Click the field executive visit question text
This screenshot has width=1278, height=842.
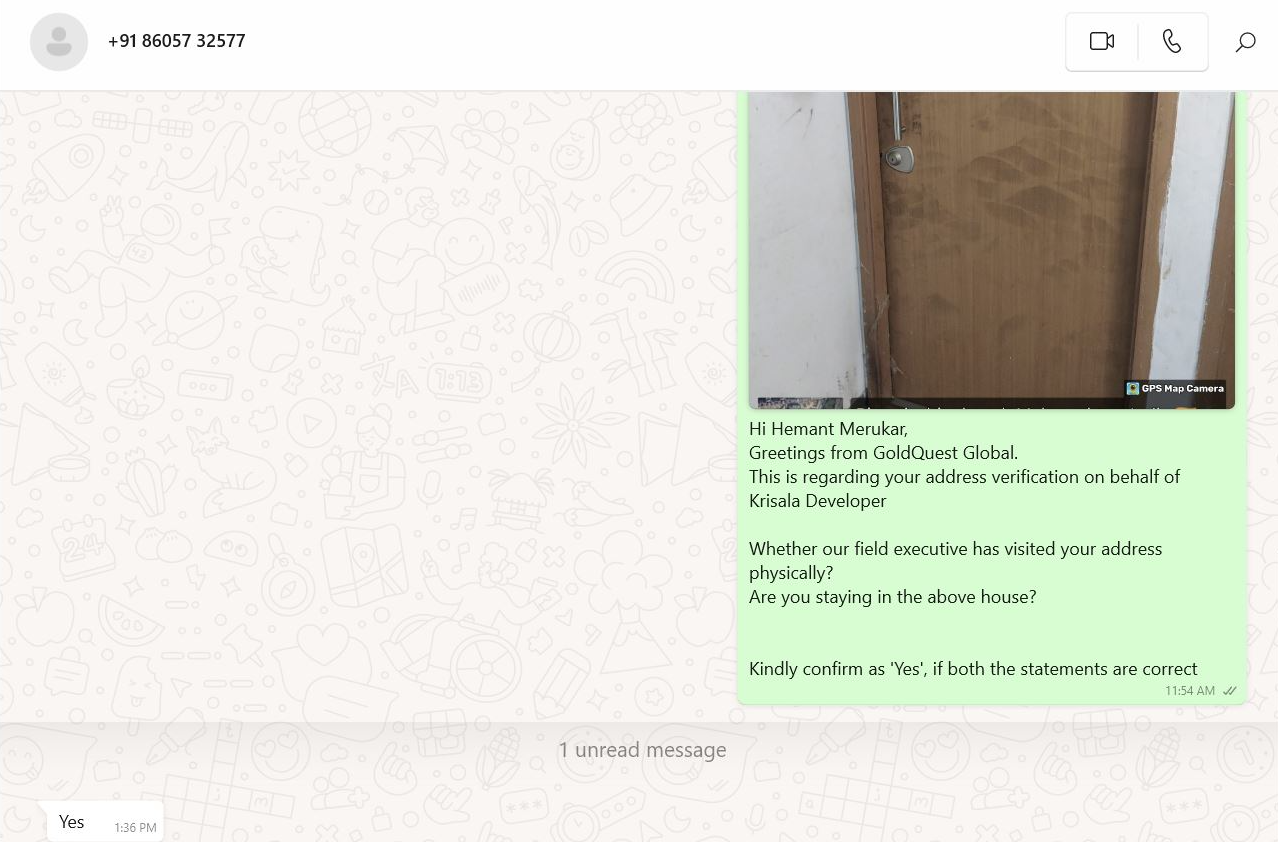point(955,561)
